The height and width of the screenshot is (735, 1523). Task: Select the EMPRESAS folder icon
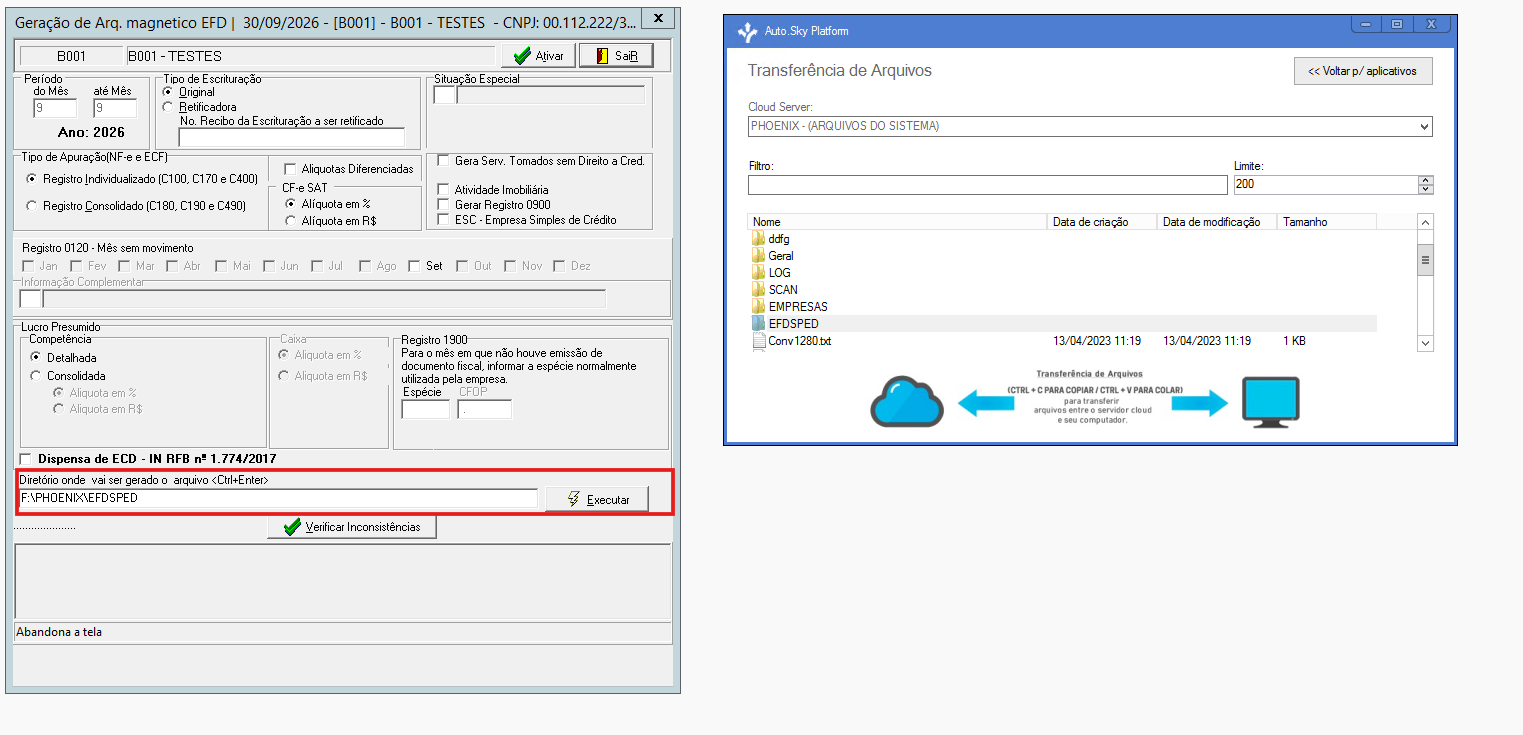(x=758, y=307)
